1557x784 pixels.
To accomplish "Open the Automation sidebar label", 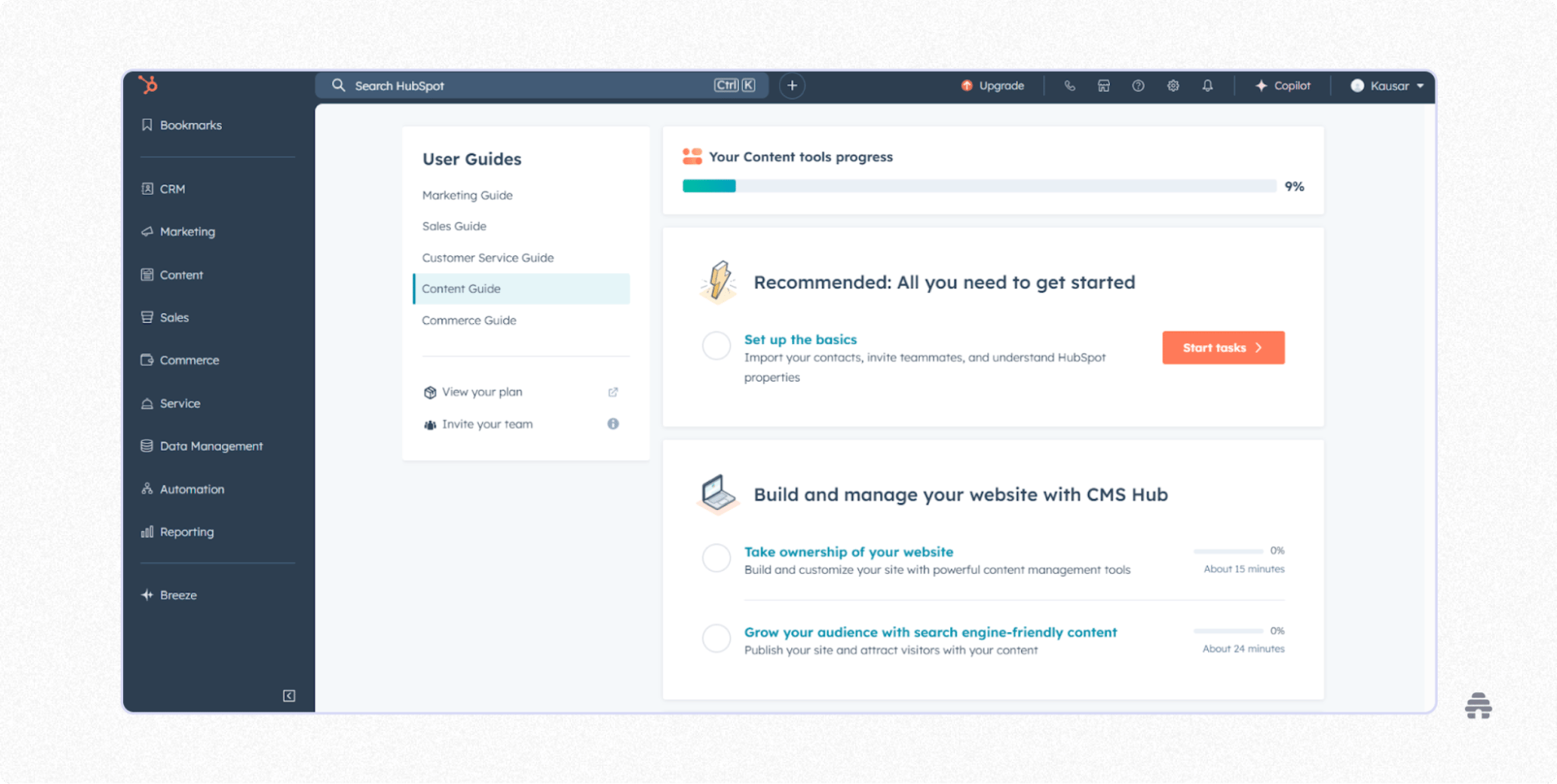I will point(192,489).
